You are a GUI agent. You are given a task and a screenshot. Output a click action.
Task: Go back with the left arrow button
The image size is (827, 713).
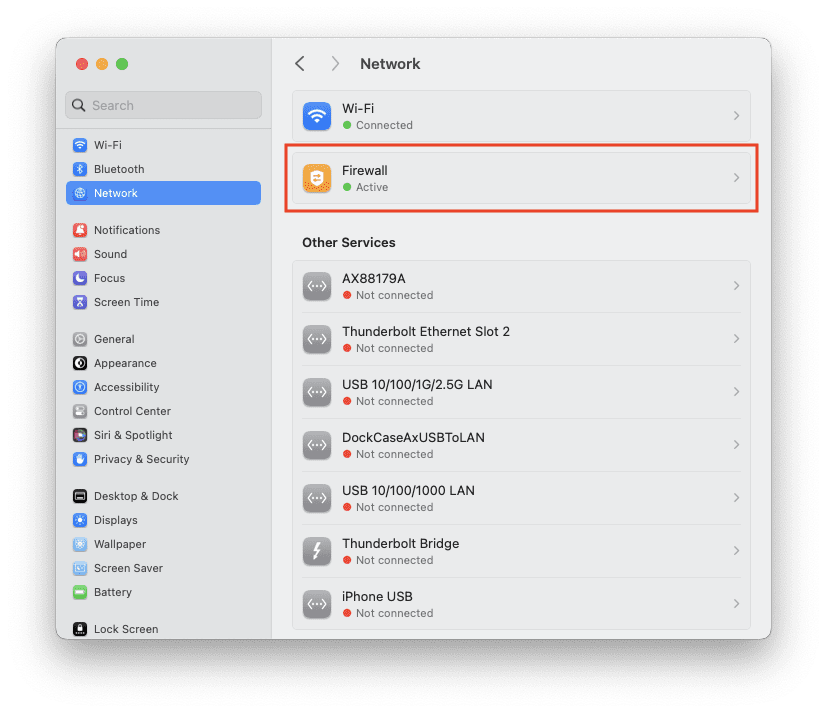point(300,64)
